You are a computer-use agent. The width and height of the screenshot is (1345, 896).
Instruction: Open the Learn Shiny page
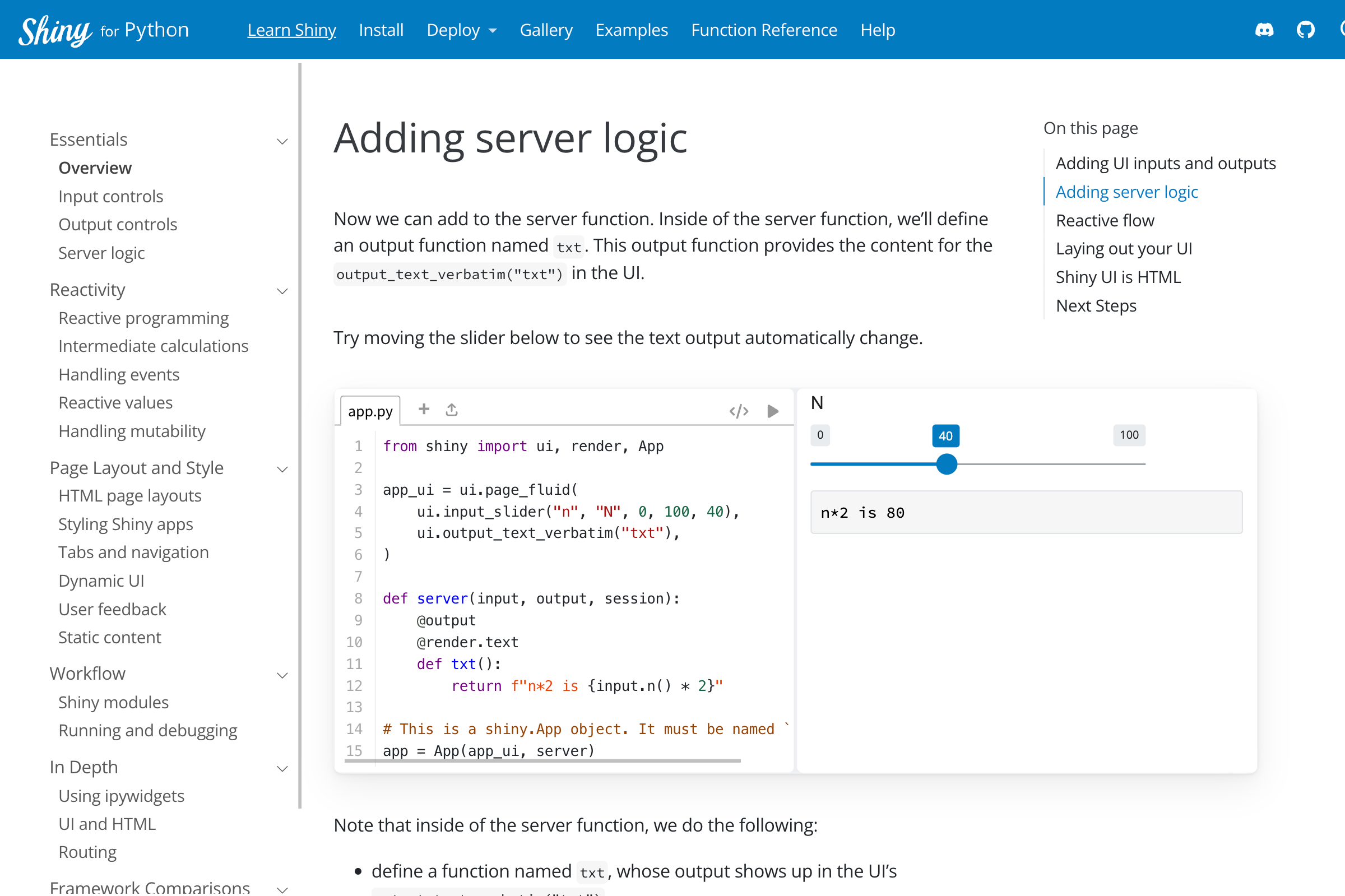tap(291, 30)
